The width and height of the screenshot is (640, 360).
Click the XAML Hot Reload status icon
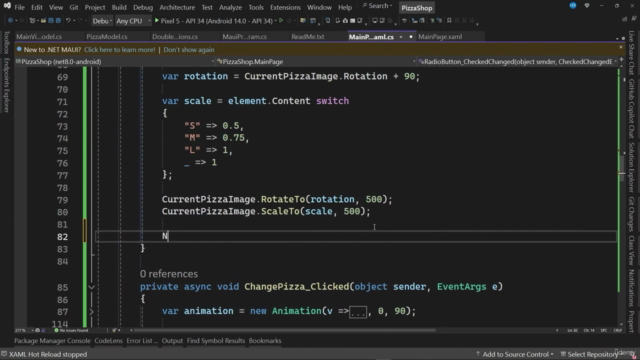pyautogui.click(x=4, y=354)
